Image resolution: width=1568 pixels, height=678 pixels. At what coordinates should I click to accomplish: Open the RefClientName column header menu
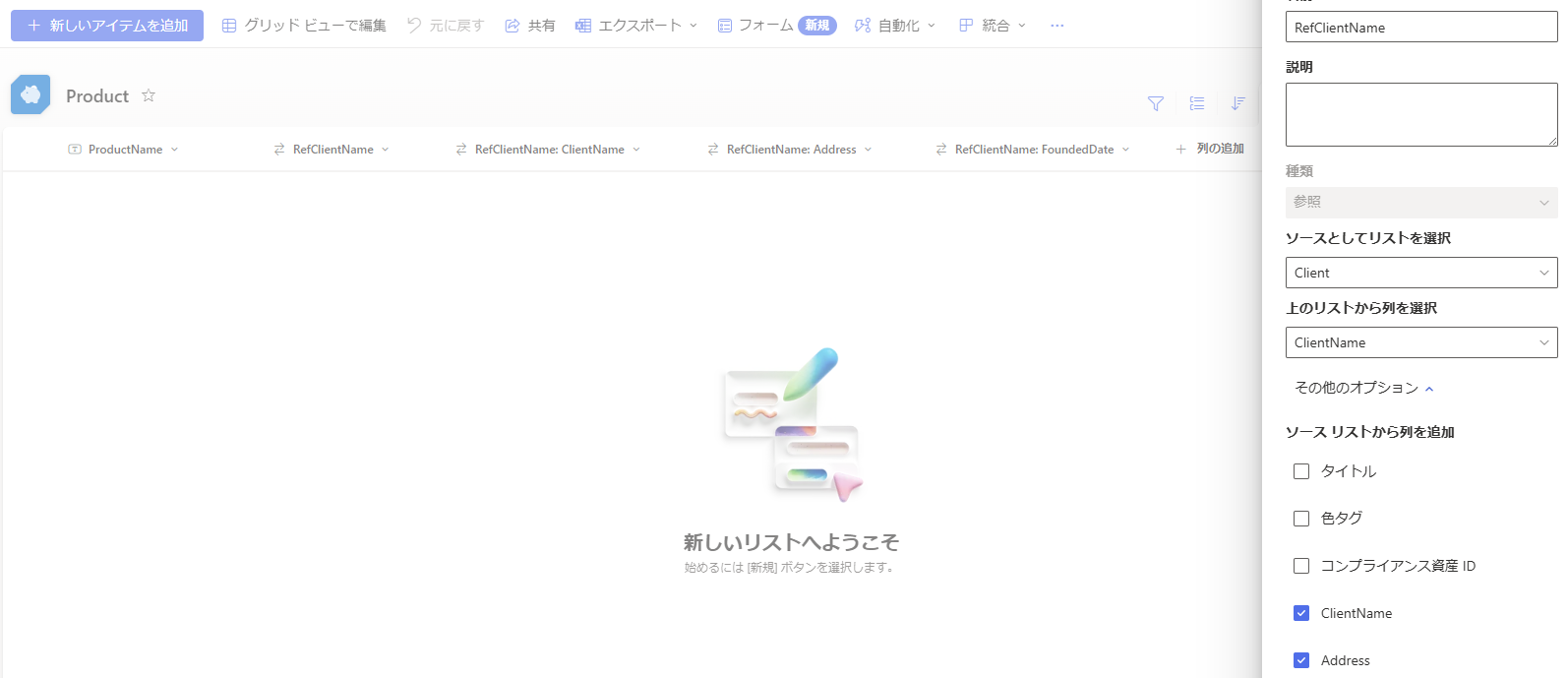coord(332,150)
